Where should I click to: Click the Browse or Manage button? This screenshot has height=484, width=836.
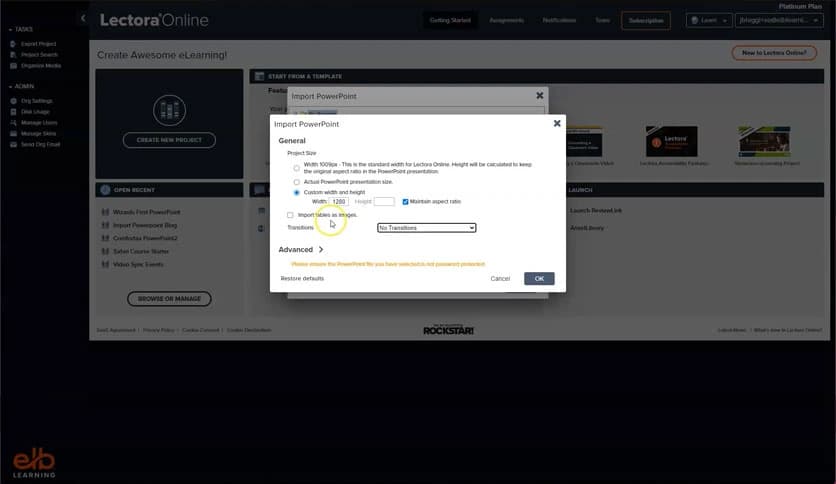tap(169, 299)
